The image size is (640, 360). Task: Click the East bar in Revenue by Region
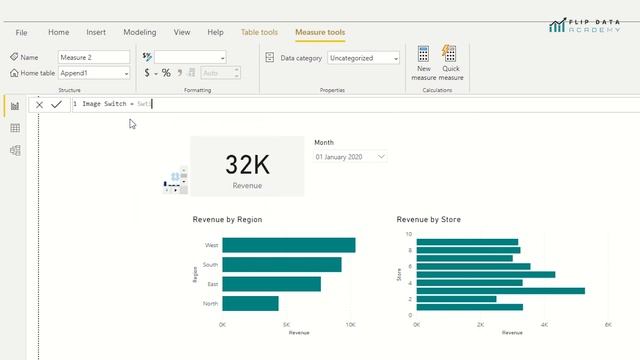pos(271,284)
